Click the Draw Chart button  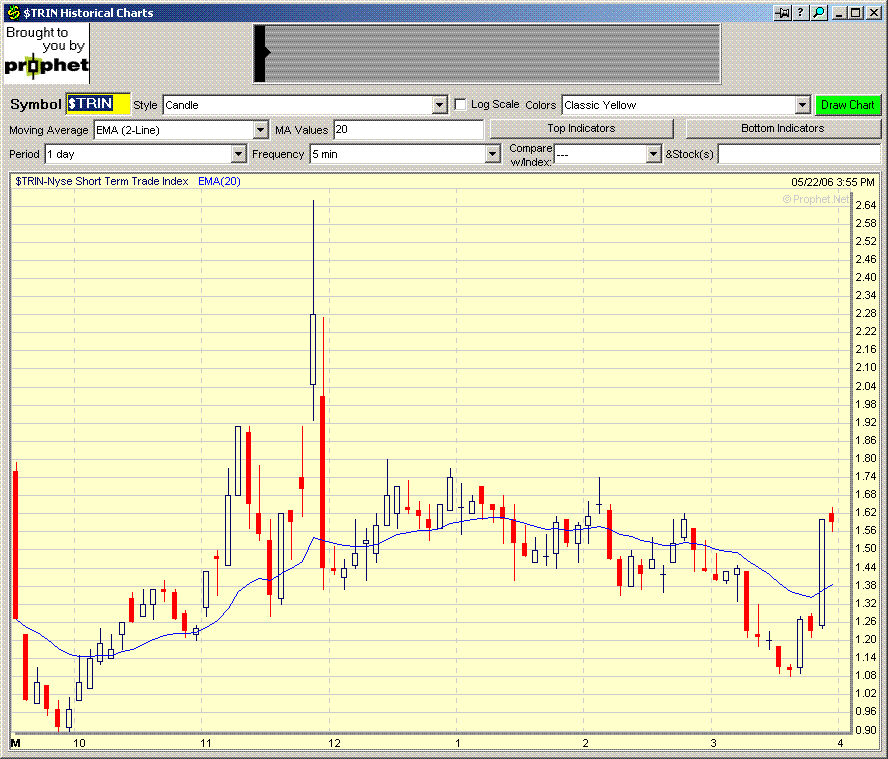coord(848,105)
